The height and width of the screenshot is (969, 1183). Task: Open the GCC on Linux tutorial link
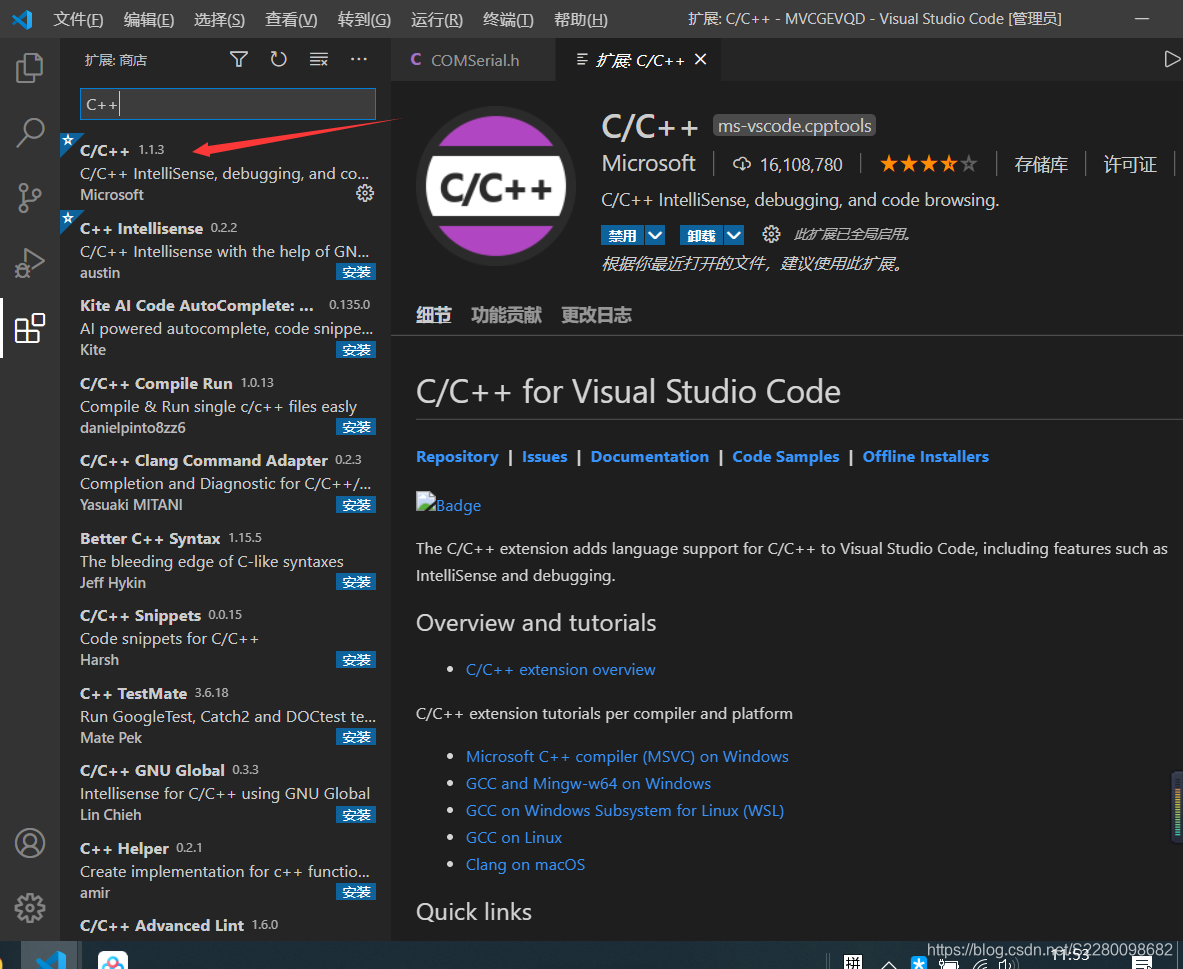click(x=513, y=837)
